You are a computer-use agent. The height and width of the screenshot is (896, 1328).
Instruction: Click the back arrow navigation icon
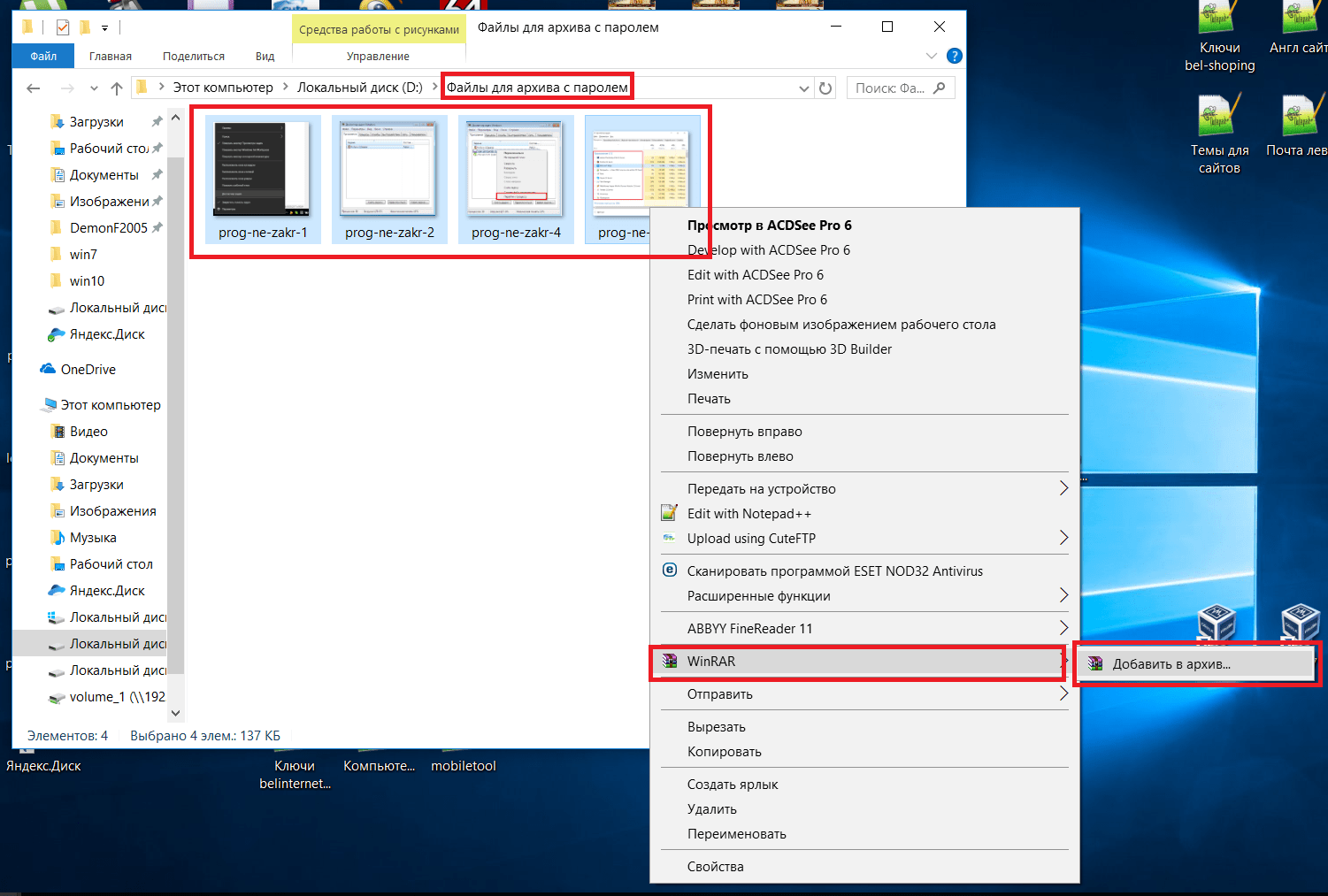click(34, 88)
